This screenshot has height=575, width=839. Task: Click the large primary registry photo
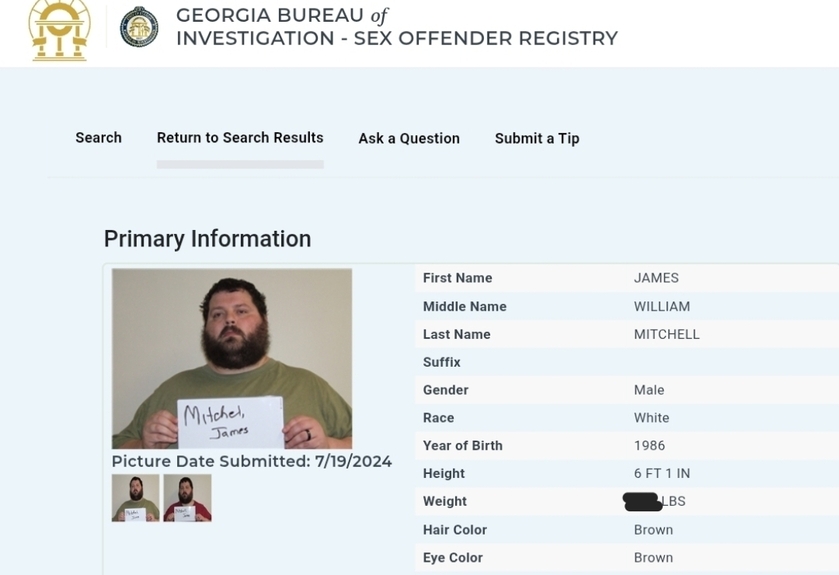[232, 358]
